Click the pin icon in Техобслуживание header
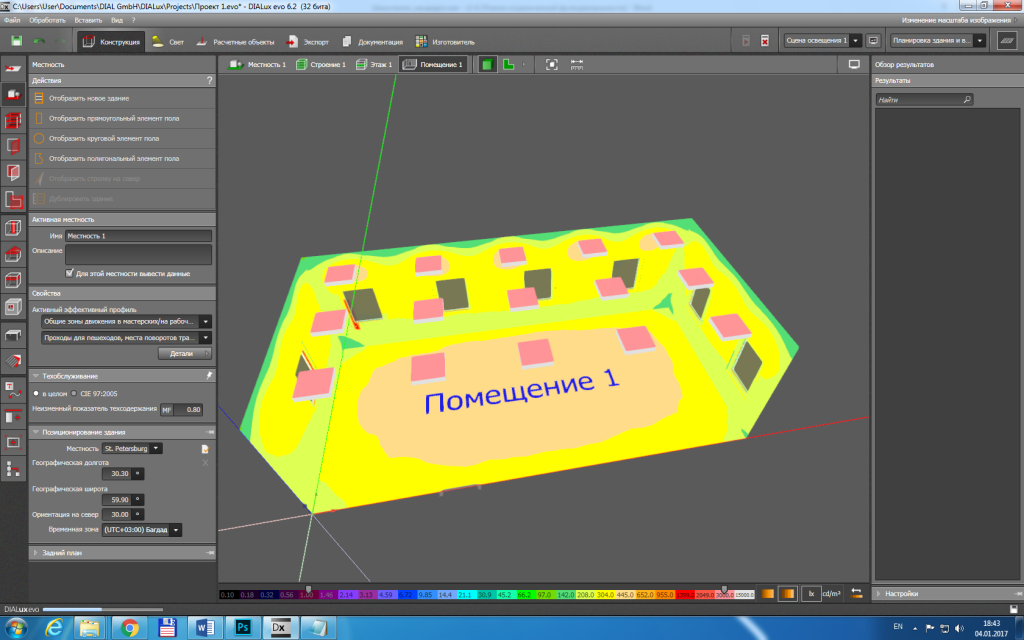Viewport: 1024px width, 640px height. pos(209,376)
